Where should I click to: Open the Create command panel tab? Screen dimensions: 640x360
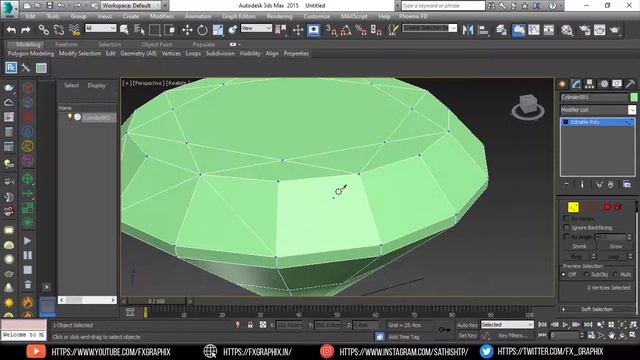563,84
